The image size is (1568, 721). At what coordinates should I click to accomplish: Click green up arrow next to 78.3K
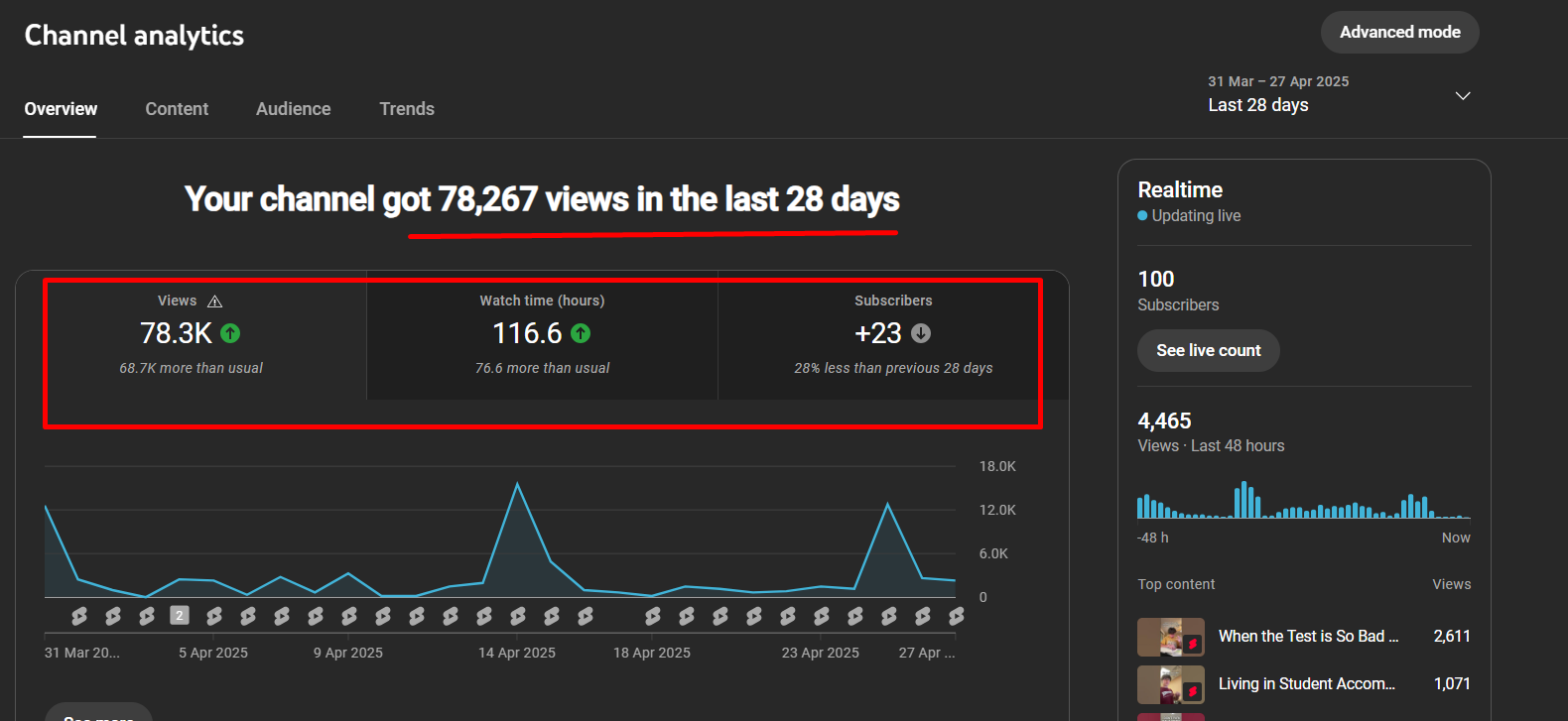click(230, 334)
